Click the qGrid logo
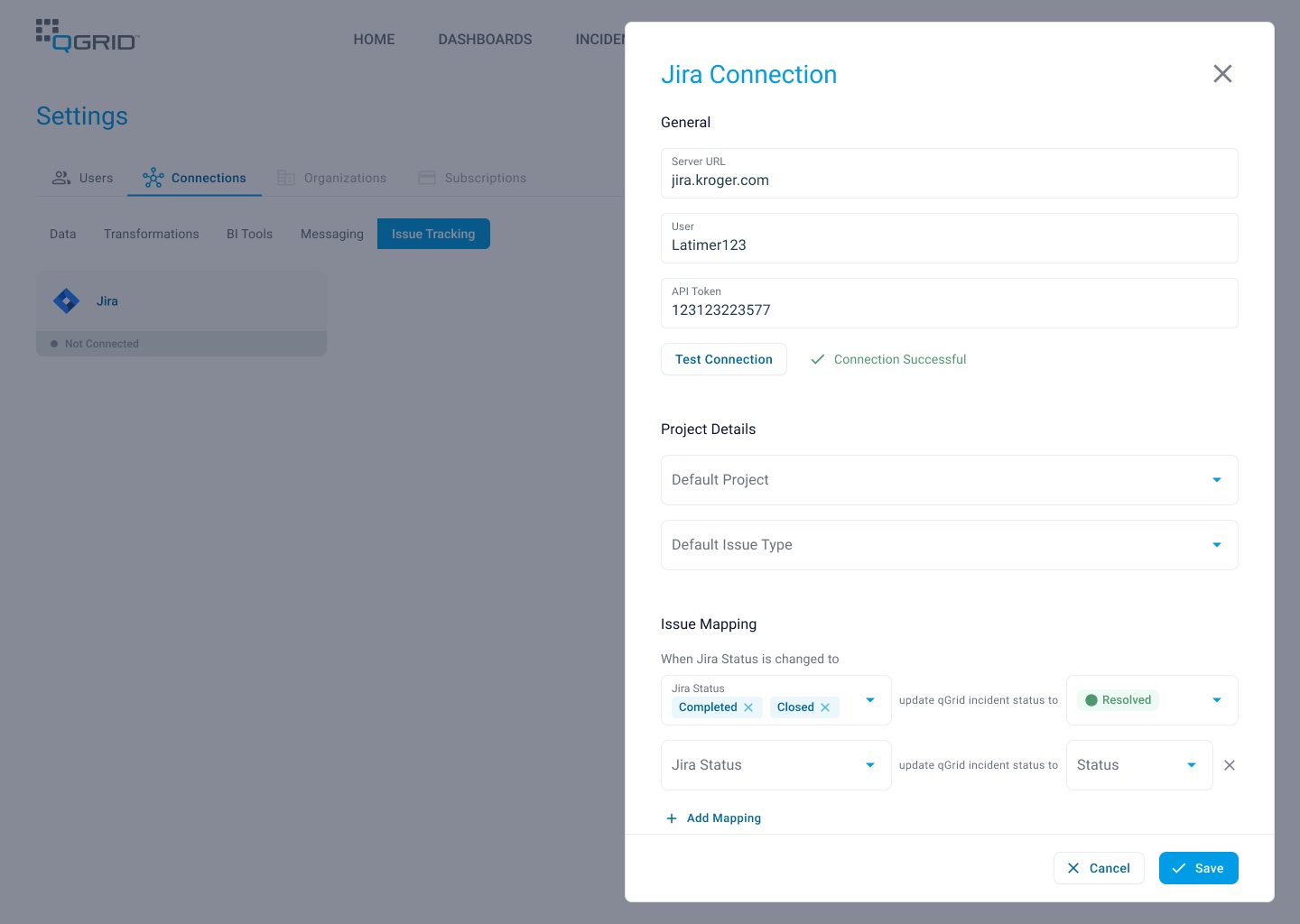Viewport: 1300px width, 924px height. tap(88, 35)
